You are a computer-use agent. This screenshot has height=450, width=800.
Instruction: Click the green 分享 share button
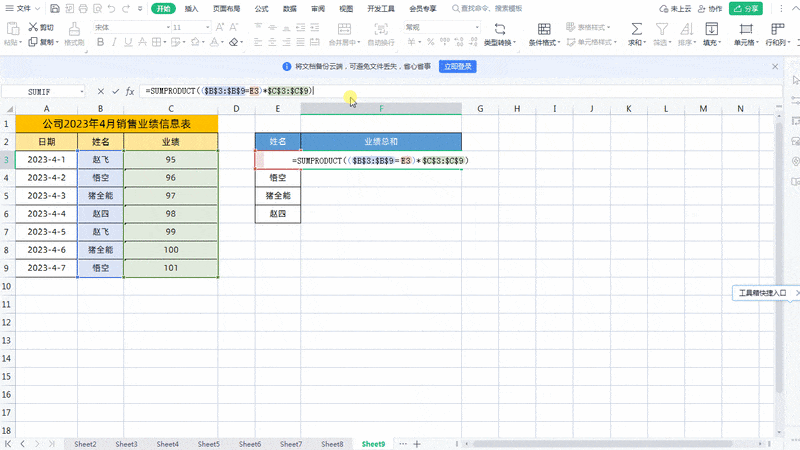click(x=745, y=8)
